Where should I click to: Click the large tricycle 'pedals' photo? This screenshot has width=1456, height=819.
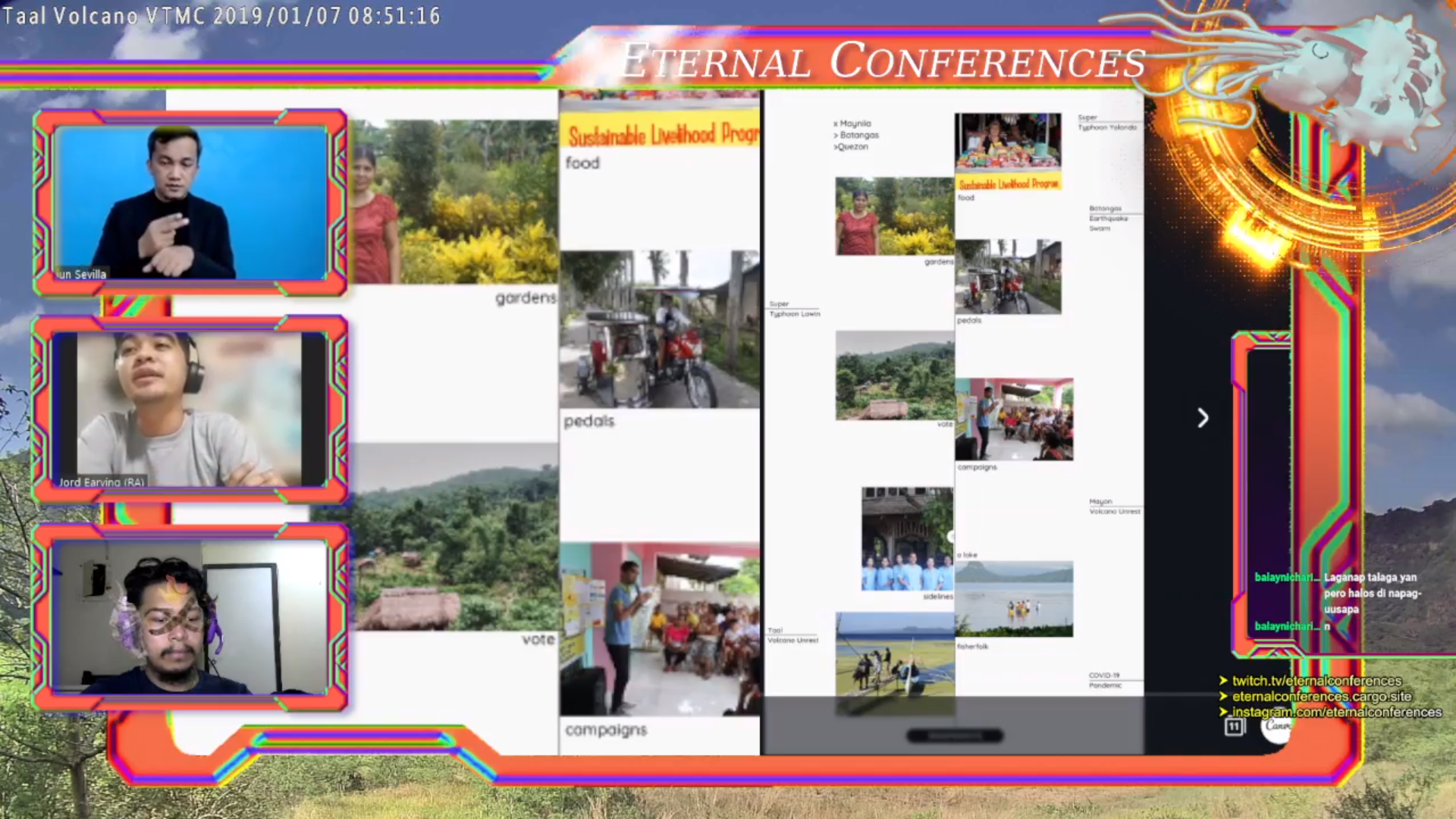pos(659,330)
